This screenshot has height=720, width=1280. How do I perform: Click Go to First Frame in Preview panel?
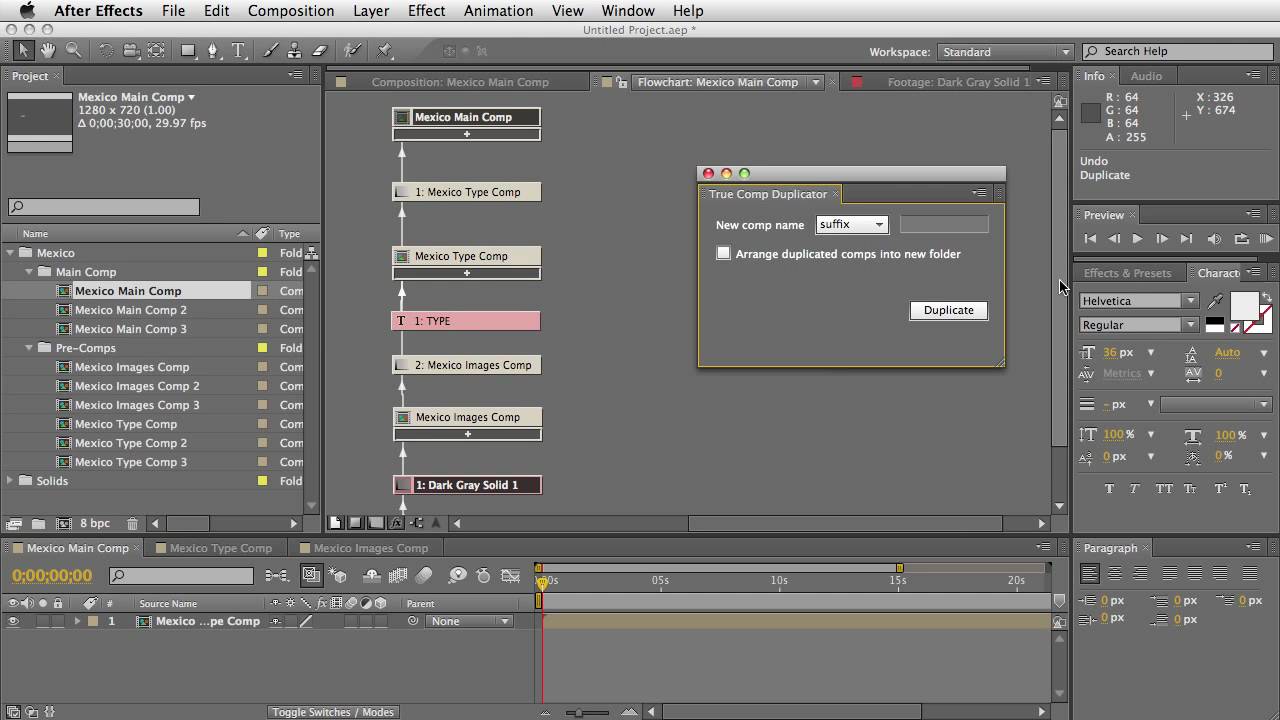pyautogui.click(x=1090, y=239)
